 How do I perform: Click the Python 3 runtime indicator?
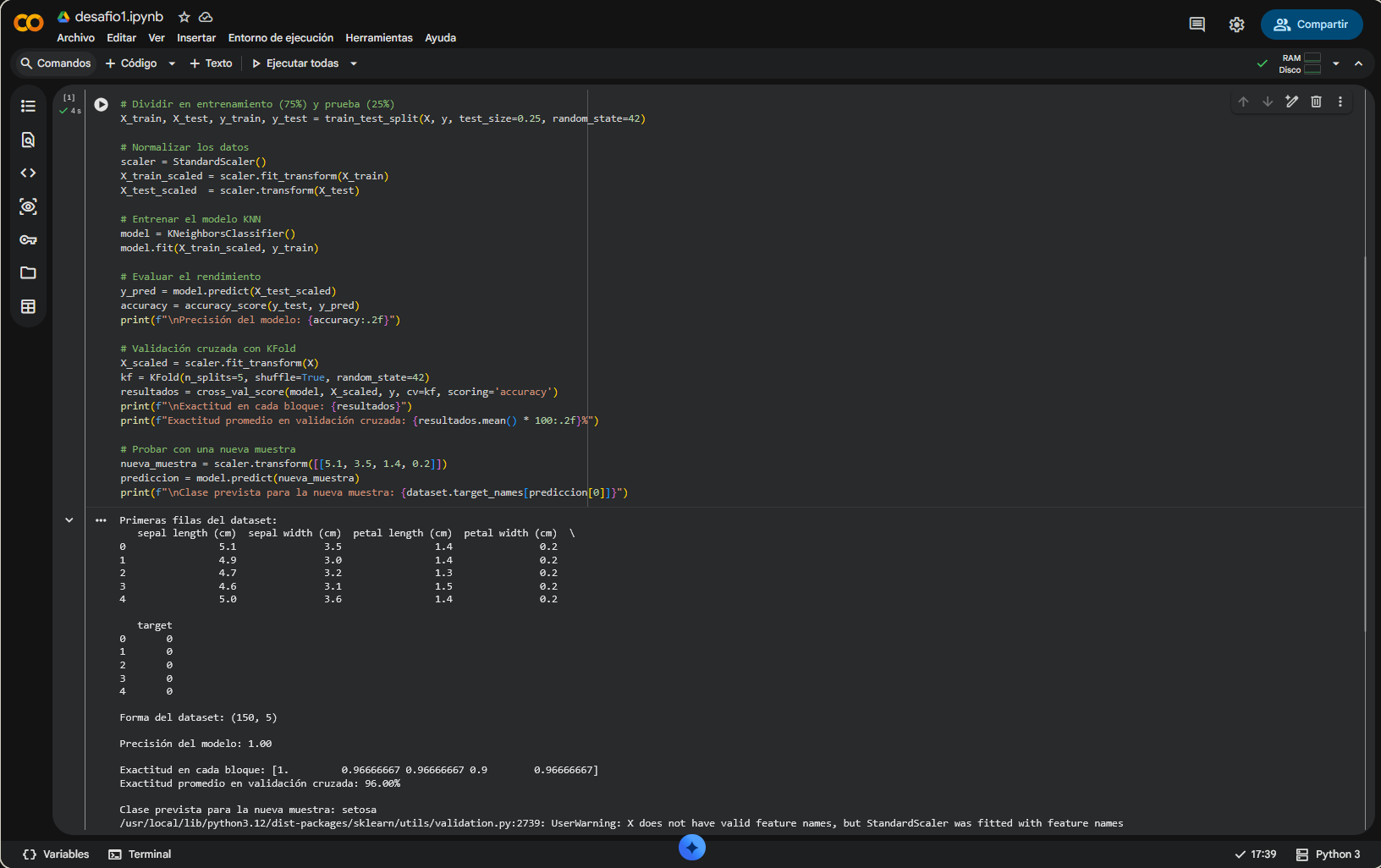coord(1329,854)
